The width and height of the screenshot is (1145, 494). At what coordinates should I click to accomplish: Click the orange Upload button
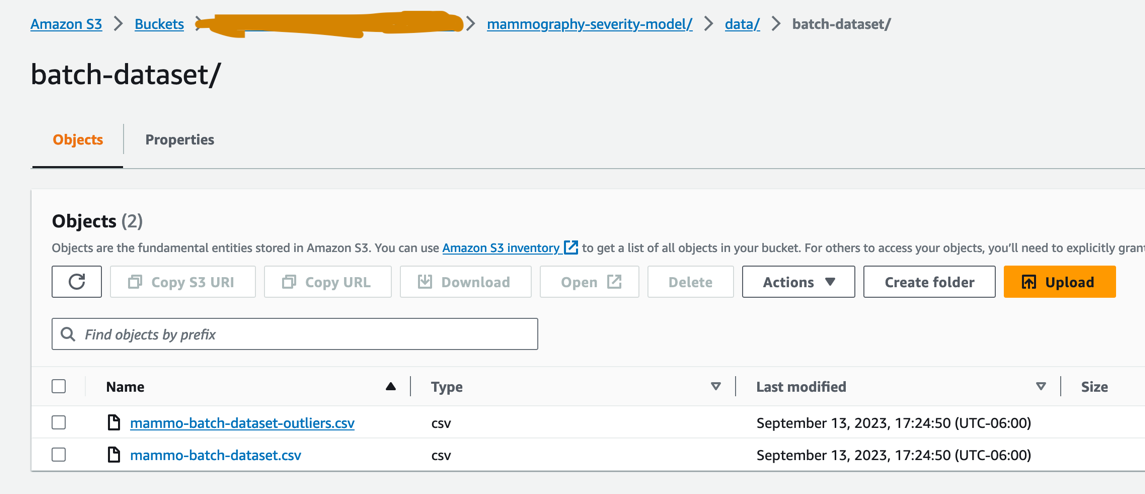(1059, 282)
